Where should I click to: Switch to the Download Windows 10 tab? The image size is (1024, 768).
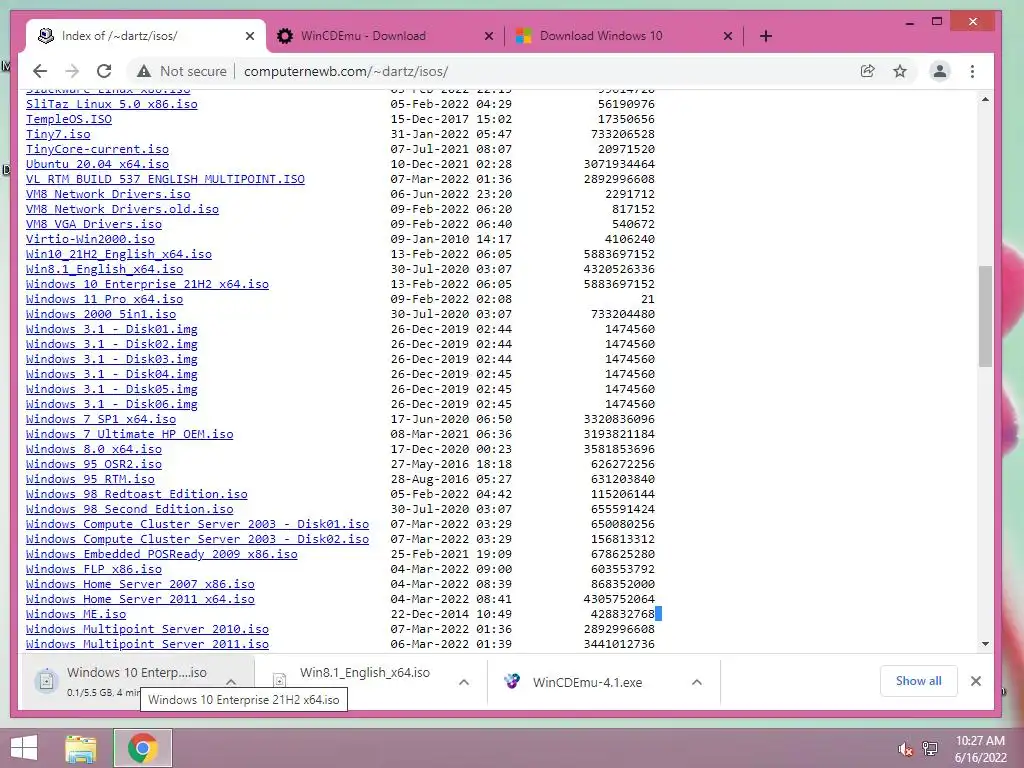[x=624, y=36]
